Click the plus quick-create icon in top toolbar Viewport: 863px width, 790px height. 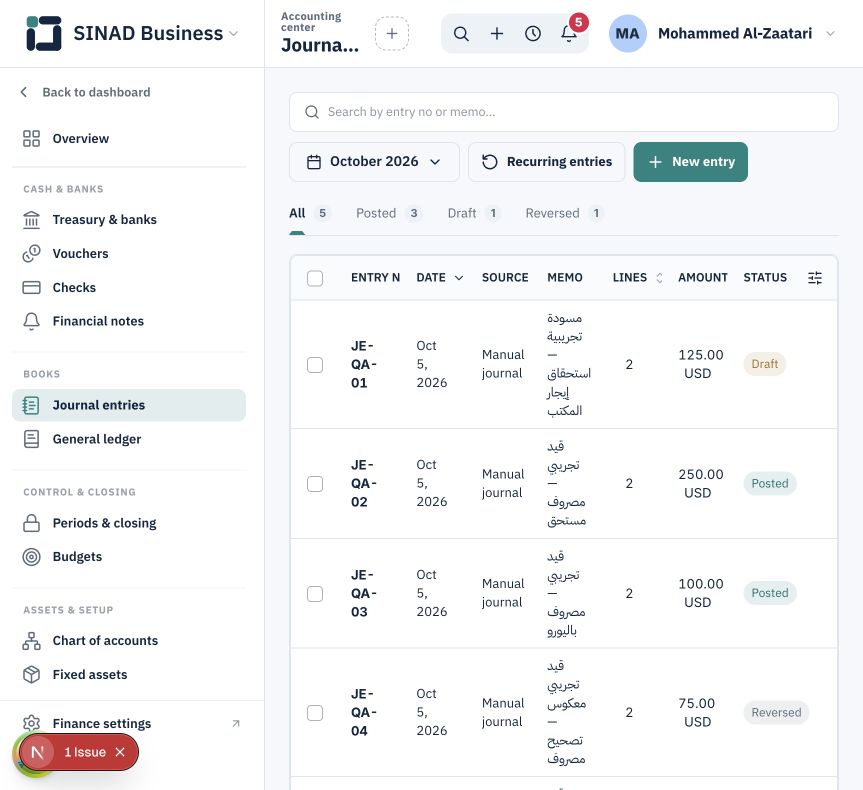[497, 34]
